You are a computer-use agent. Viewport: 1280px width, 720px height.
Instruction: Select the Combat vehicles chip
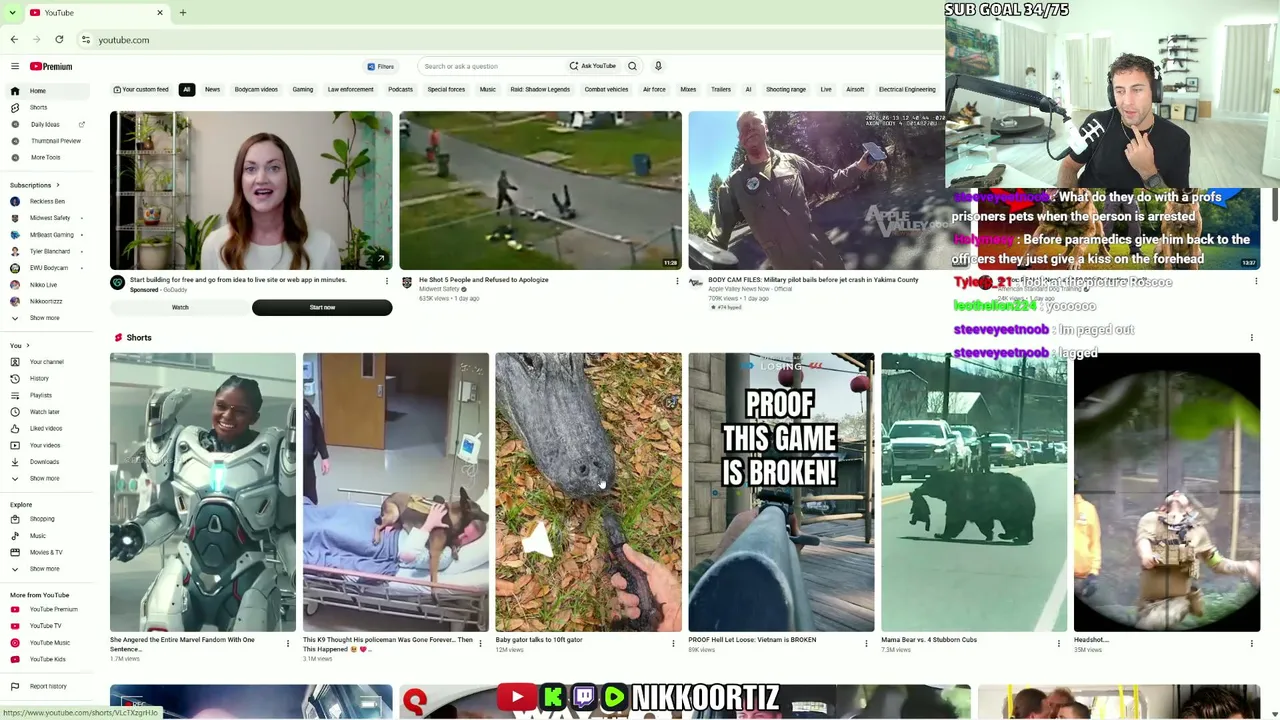(606, 90)
